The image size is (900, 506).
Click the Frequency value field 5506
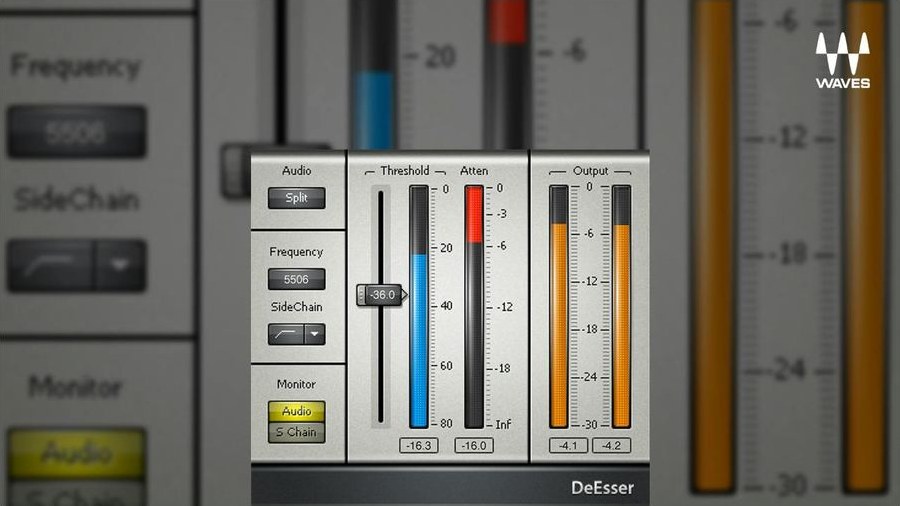coord(296,279)
